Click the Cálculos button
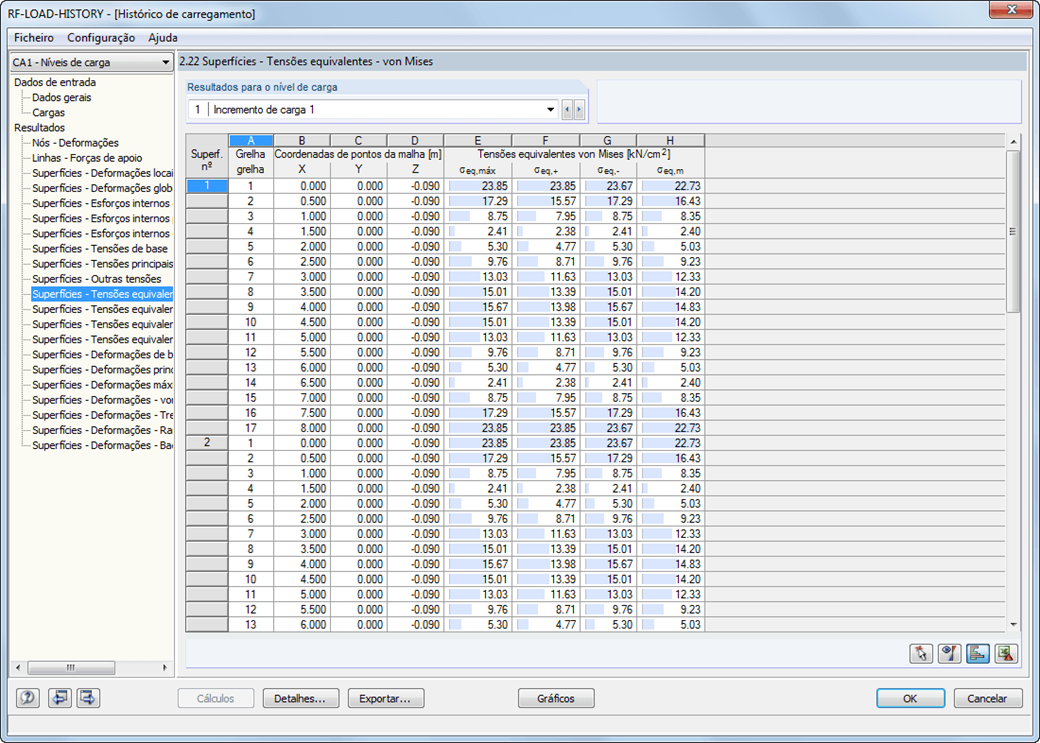Image resolution: width=1040 pixels, height=743 pixels. point(216,699)
